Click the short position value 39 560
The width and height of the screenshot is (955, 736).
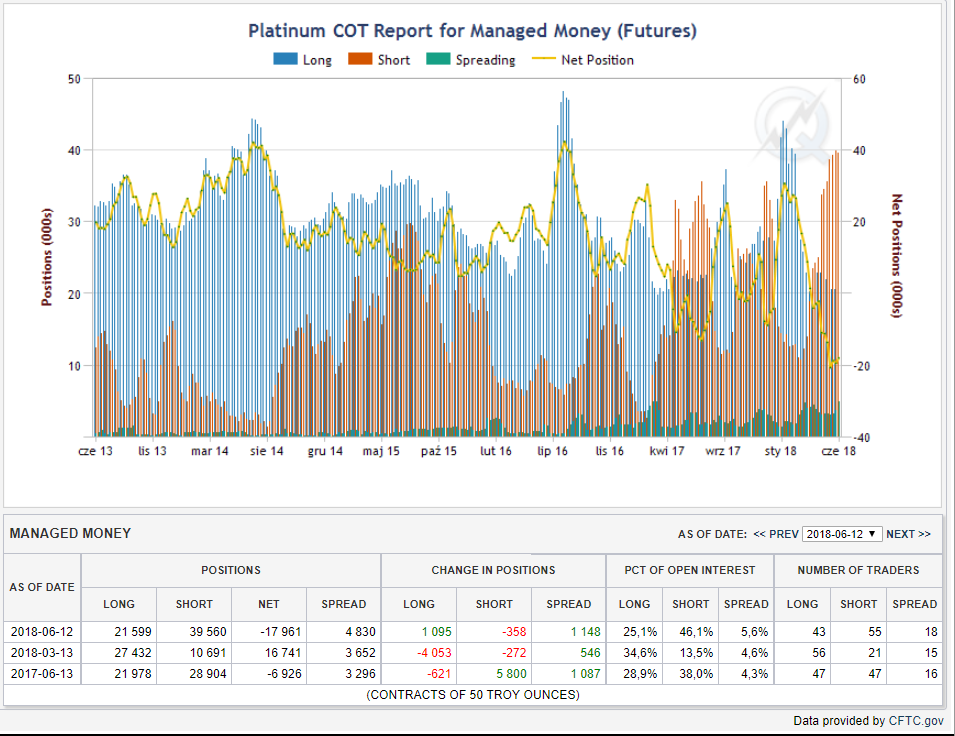click(x=208, y=632)
